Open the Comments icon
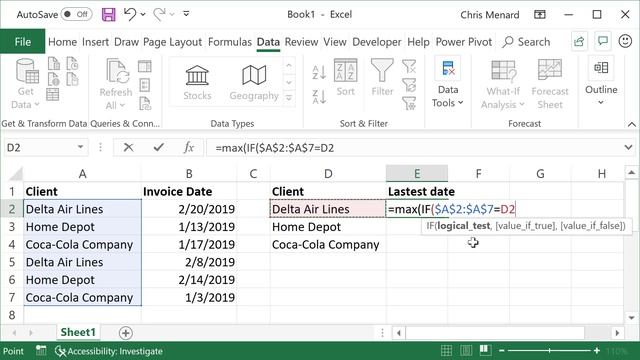The image size is (640, 360). coord(602,41)
